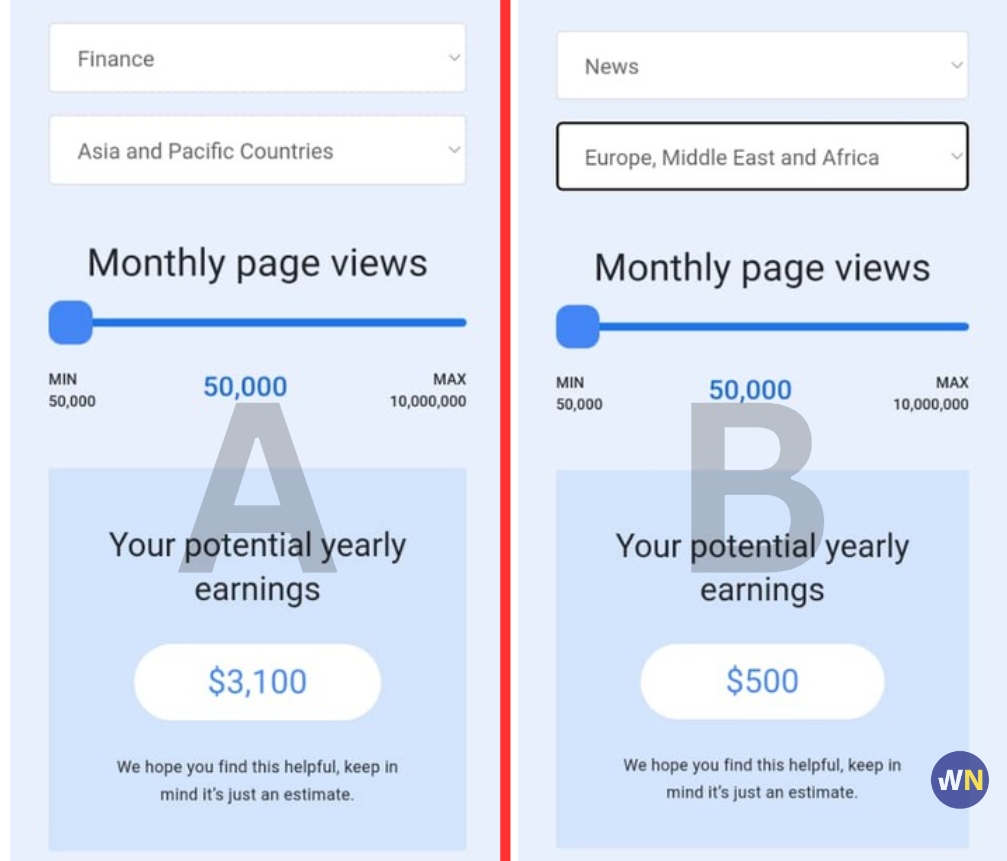This screenshot has height=861, width=1007.
Task: Click the slider track in calculator A
Action: tap(280, 322)
